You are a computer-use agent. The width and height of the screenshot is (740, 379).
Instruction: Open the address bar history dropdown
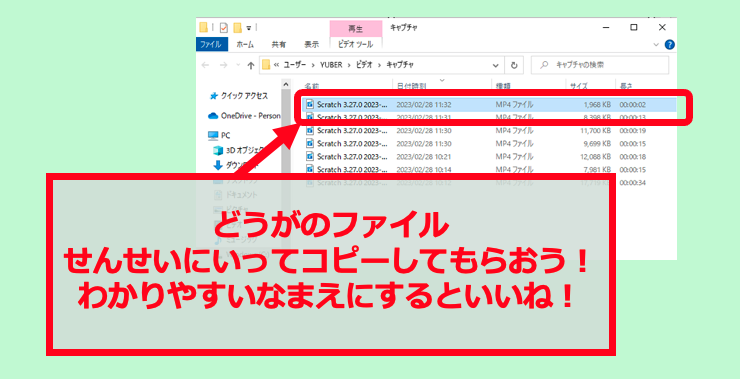tap(496, 65)
